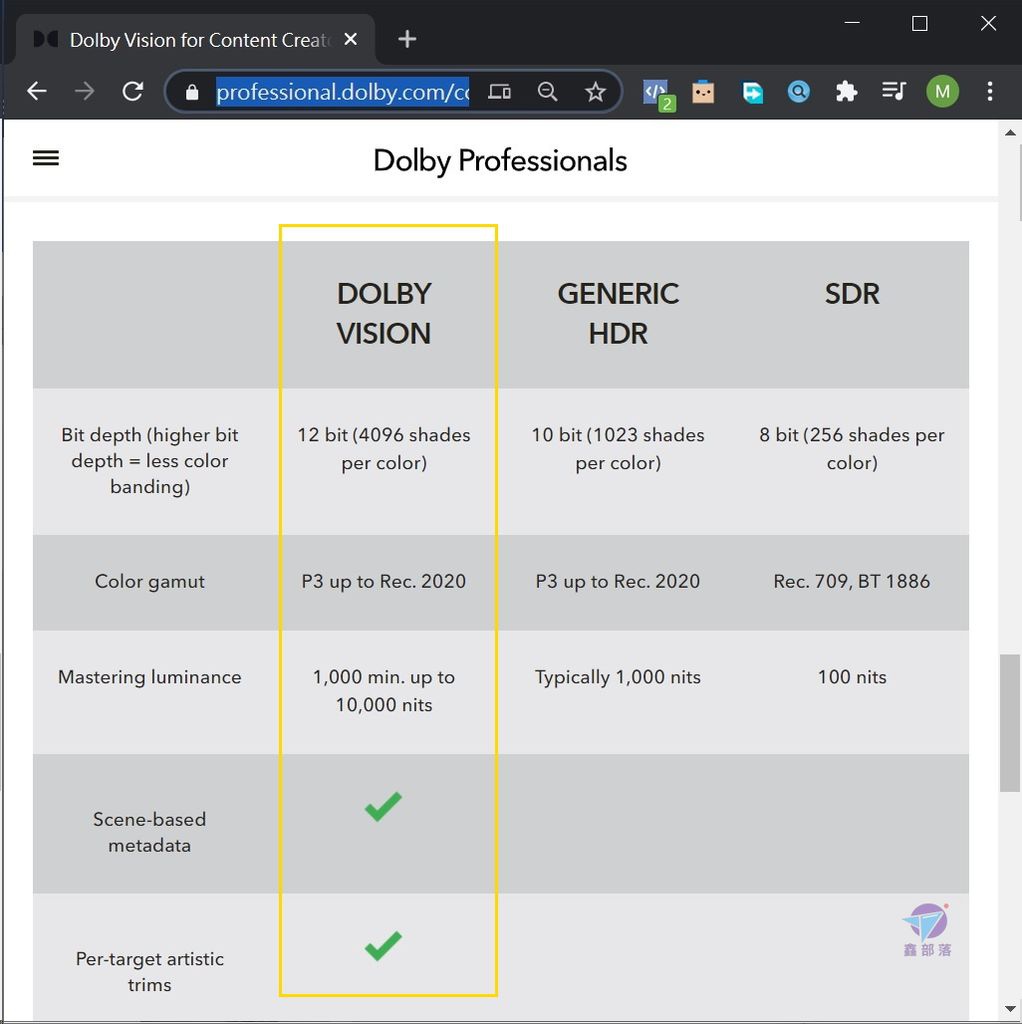Image resolution: width=1022 pixels, height=1024 pixels.
Task: Click the Mastering luminance row label
Action: (x=150, y=677)
